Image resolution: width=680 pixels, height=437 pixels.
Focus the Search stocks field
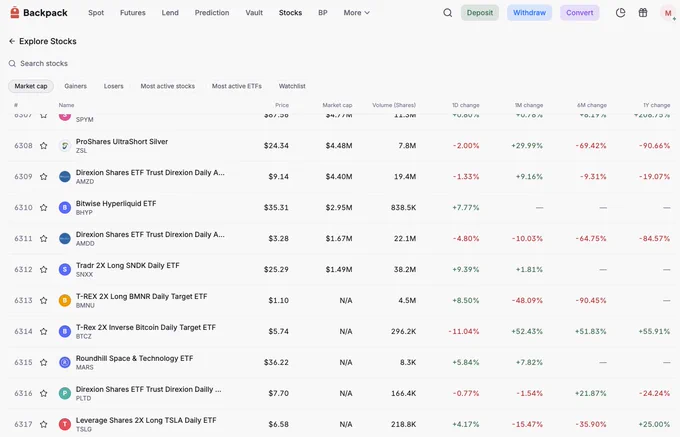pos(44,63)
